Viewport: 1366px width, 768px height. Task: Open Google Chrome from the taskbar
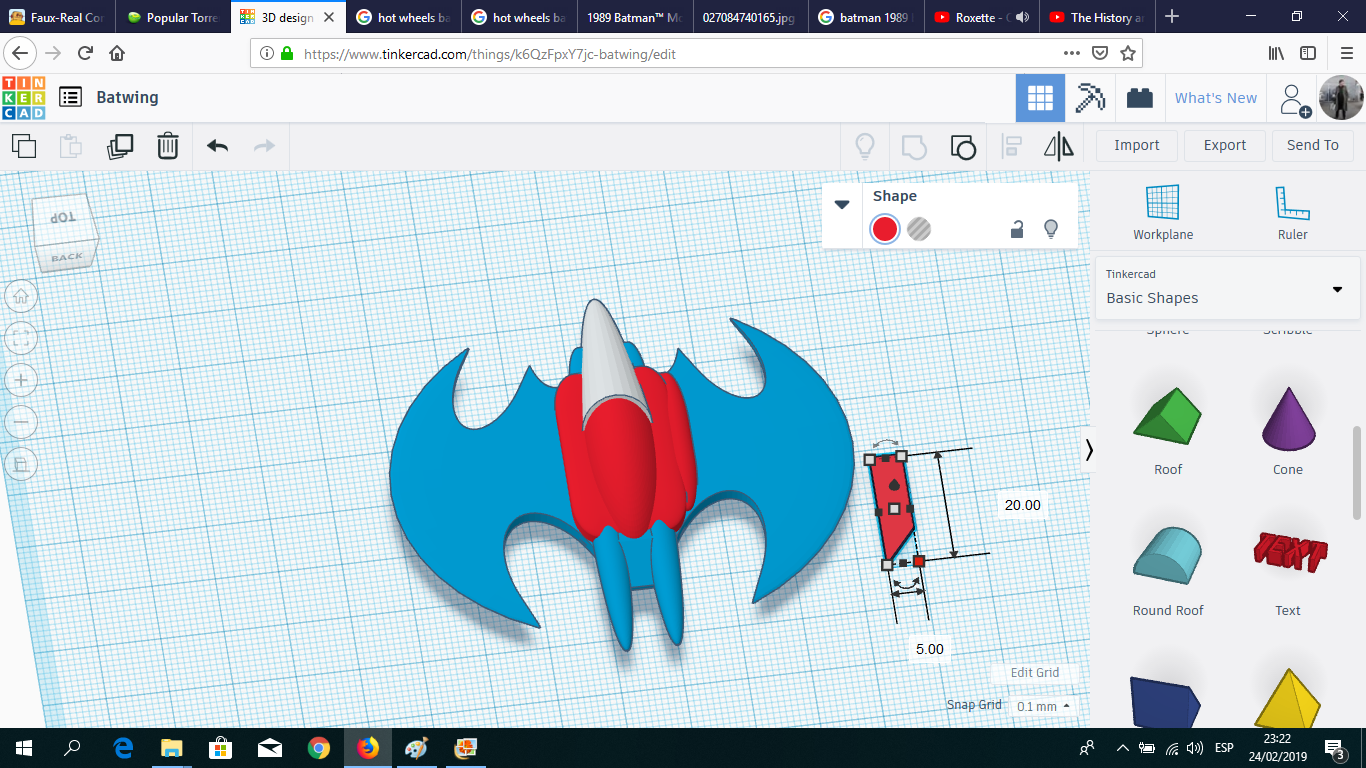pos(319,747)
